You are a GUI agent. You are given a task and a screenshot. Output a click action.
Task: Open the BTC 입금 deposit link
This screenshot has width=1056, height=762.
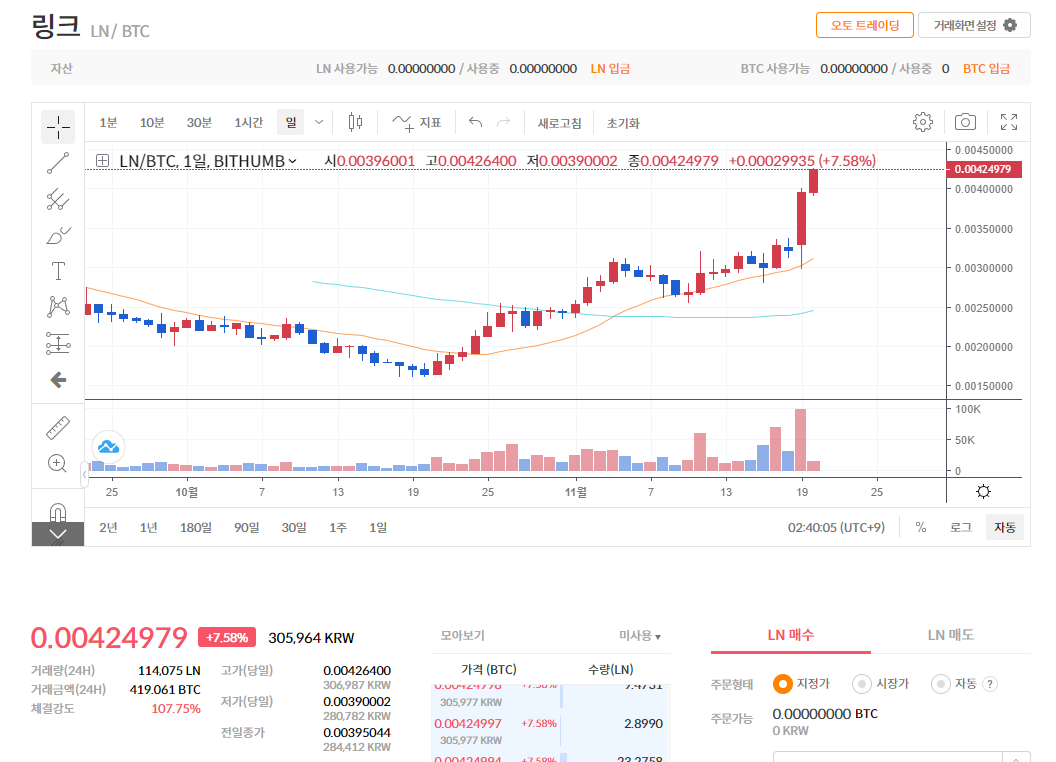(x=986, y=69)
